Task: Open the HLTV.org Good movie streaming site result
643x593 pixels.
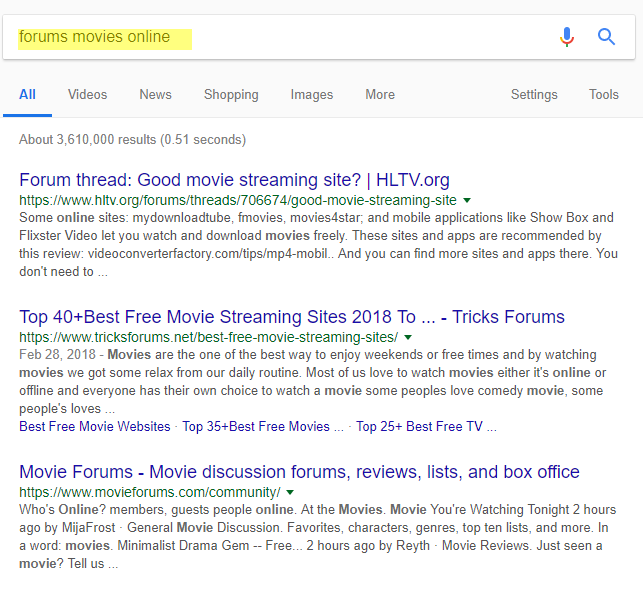Action: [234, 180]
